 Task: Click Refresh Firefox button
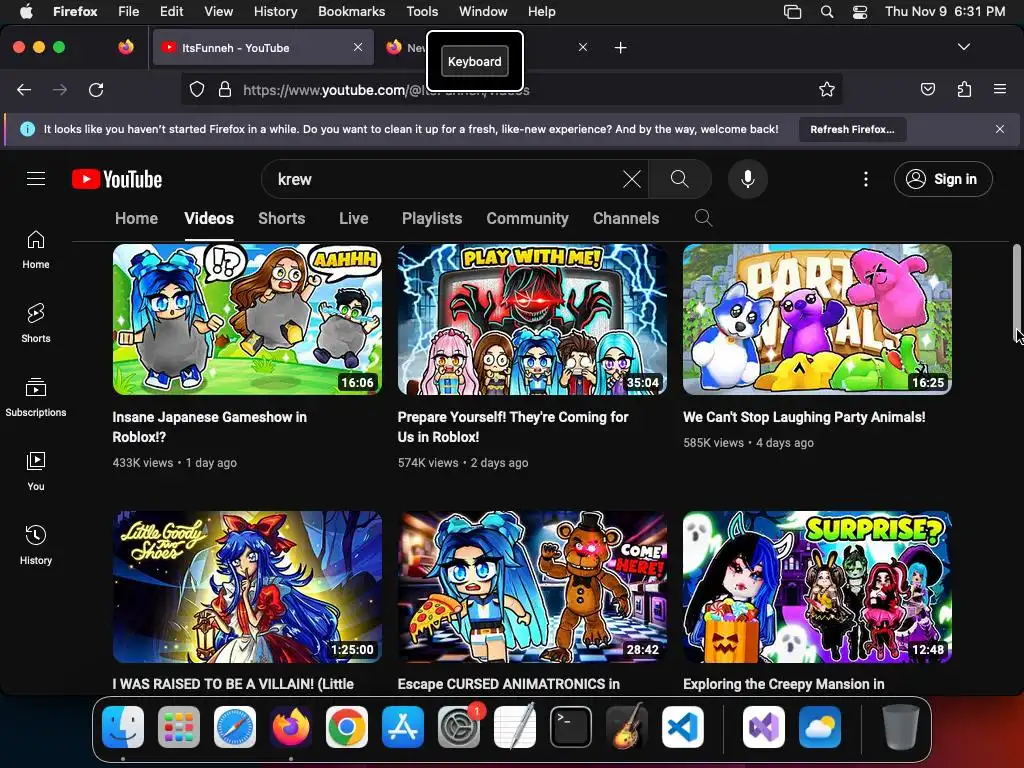[x=852, y=129]
